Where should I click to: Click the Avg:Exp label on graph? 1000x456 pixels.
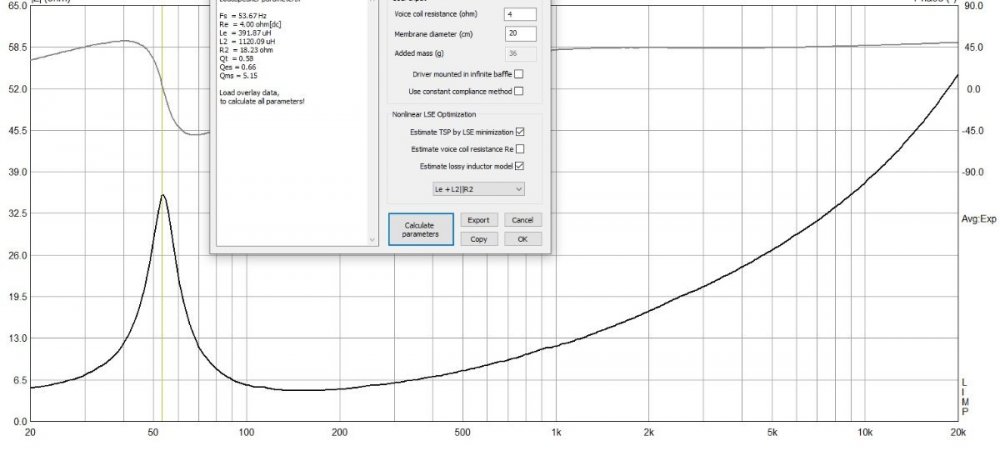(x=979, y=218)
